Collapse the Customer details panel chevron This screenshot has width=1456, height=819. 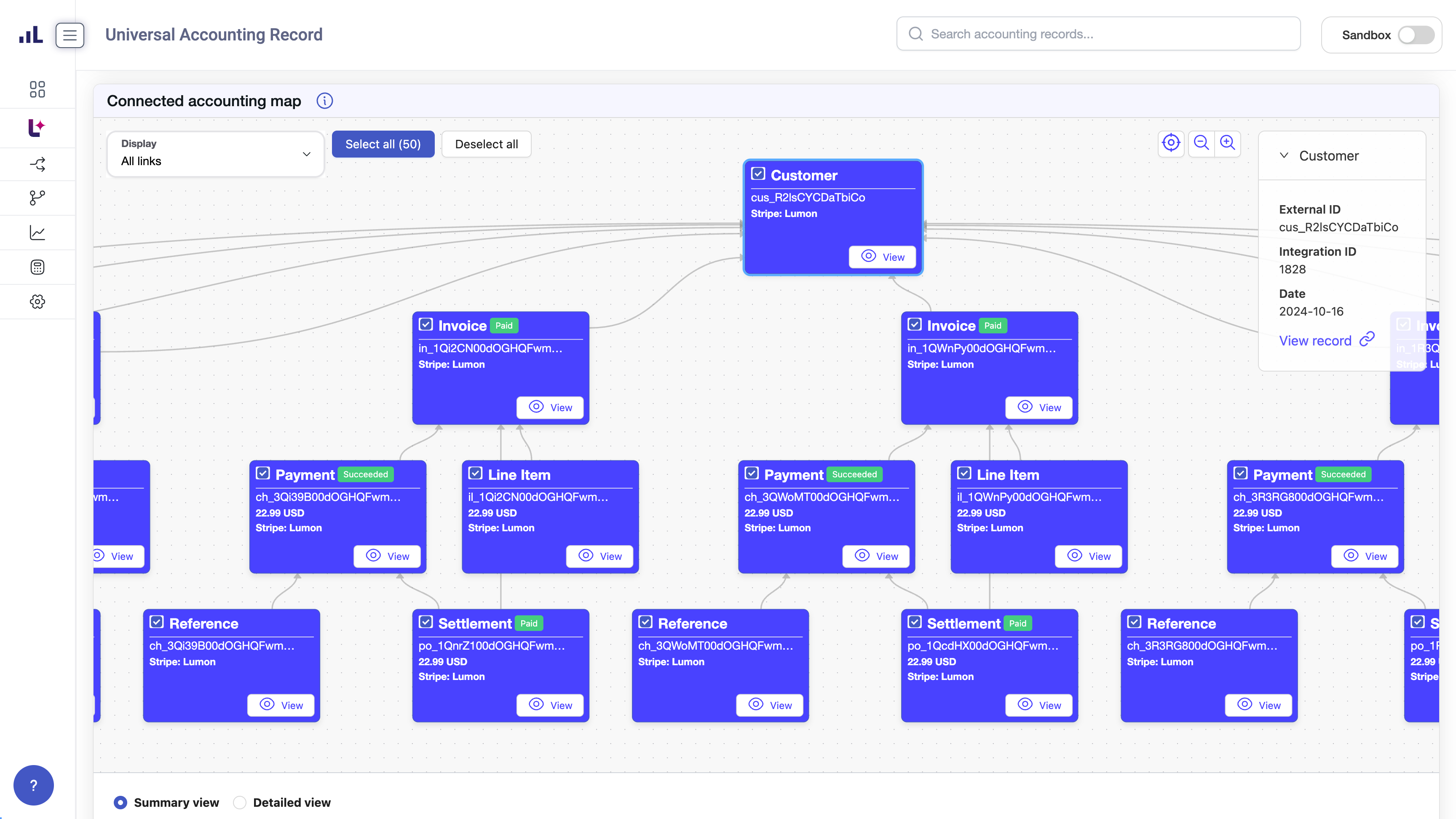click(1284, 155)
